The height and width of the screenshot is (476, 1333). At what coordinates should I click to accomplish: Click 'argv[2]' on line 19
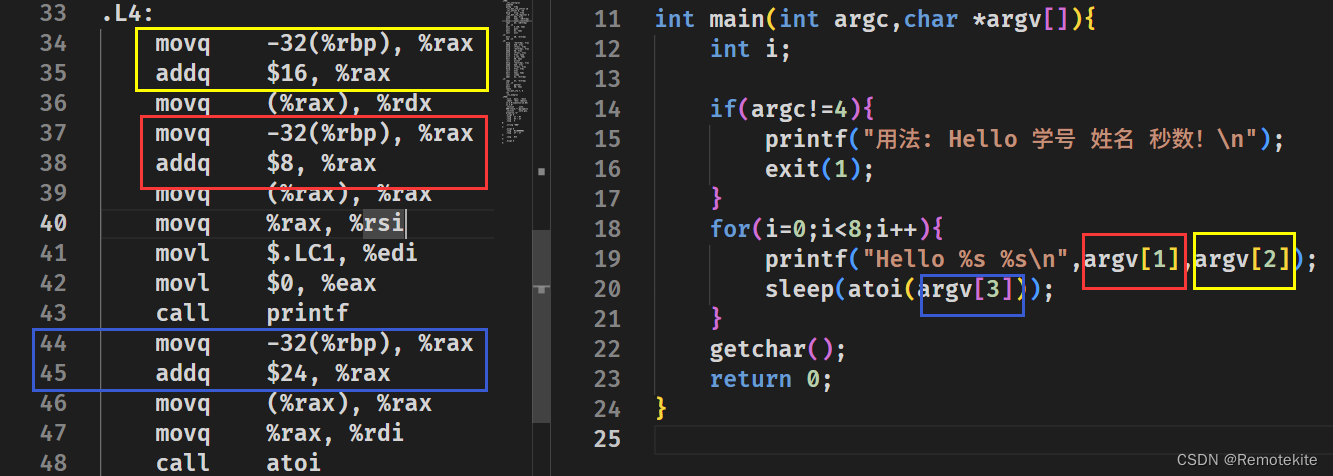coord(1243,259)
